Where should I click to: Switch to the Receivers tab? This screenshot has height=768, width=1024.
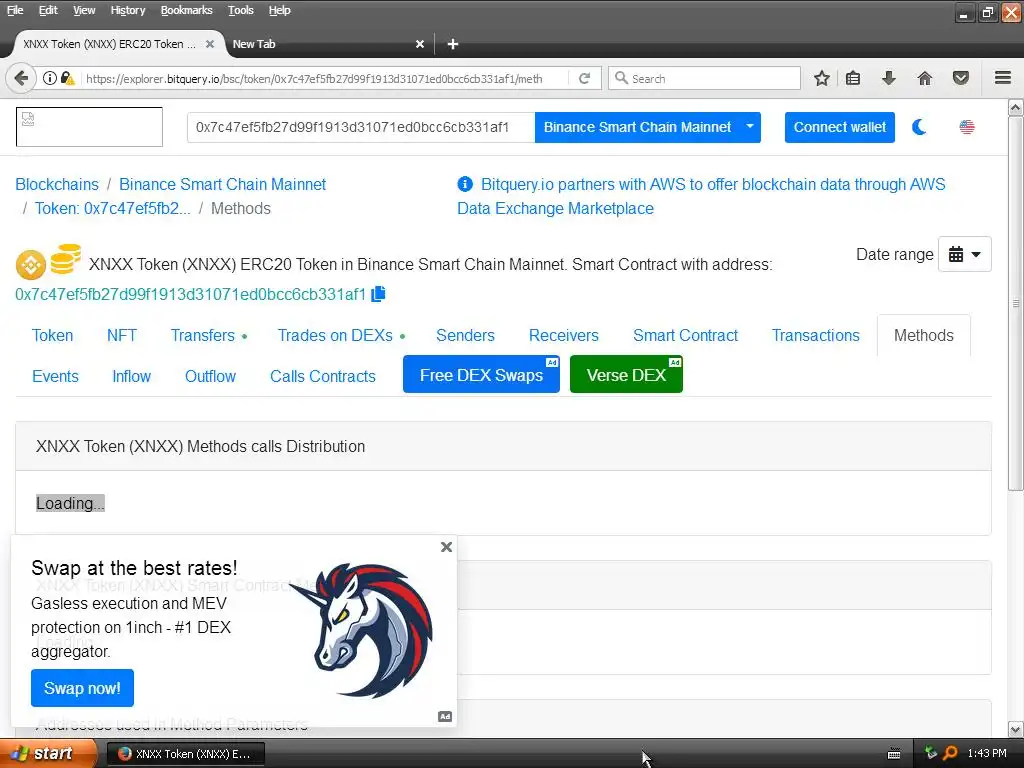coord(564,335)
